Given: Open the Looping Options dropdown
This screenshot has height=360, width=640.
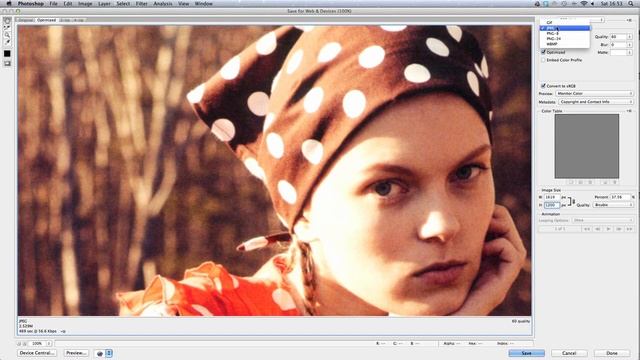Looking at the screenshot, I should click(602, 220).
